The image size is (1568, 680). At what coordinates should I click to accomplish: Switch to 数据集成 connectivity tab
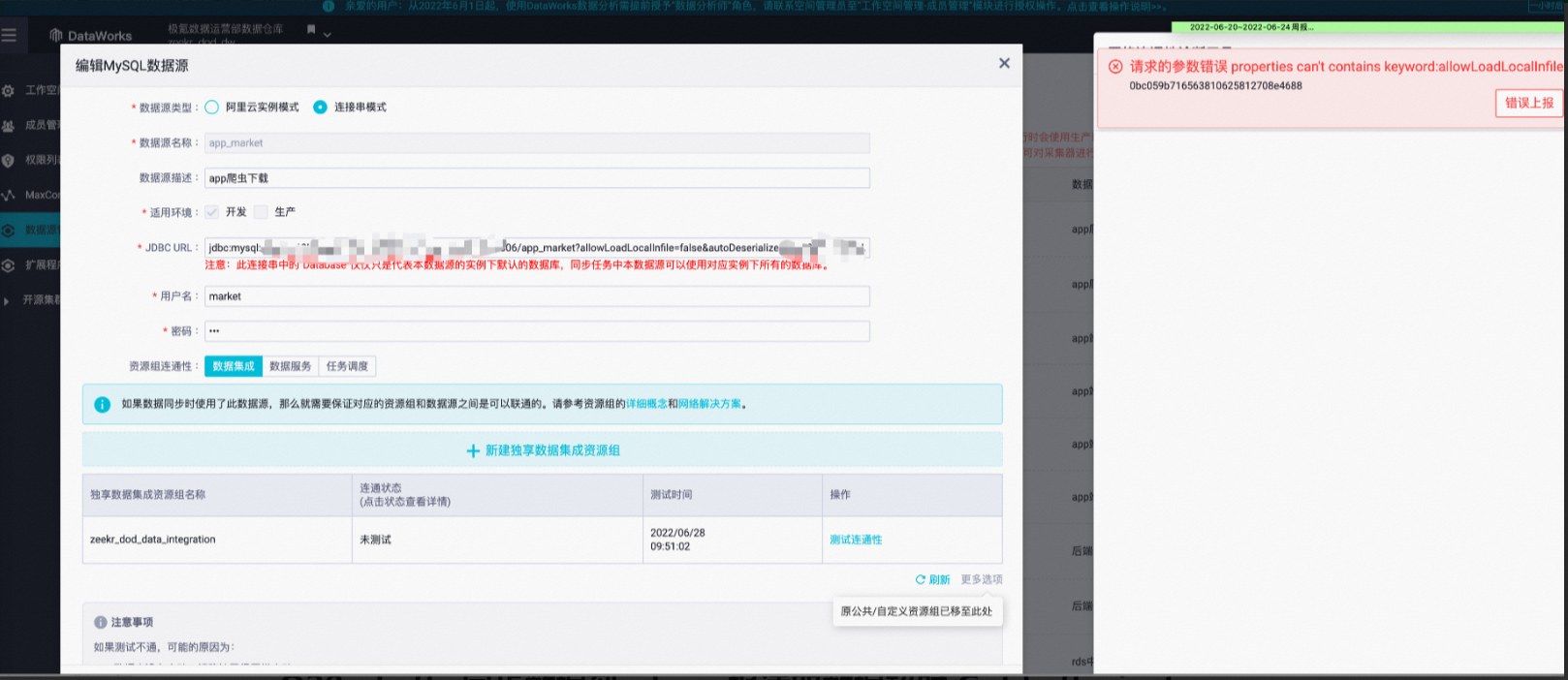pos(234,366)
